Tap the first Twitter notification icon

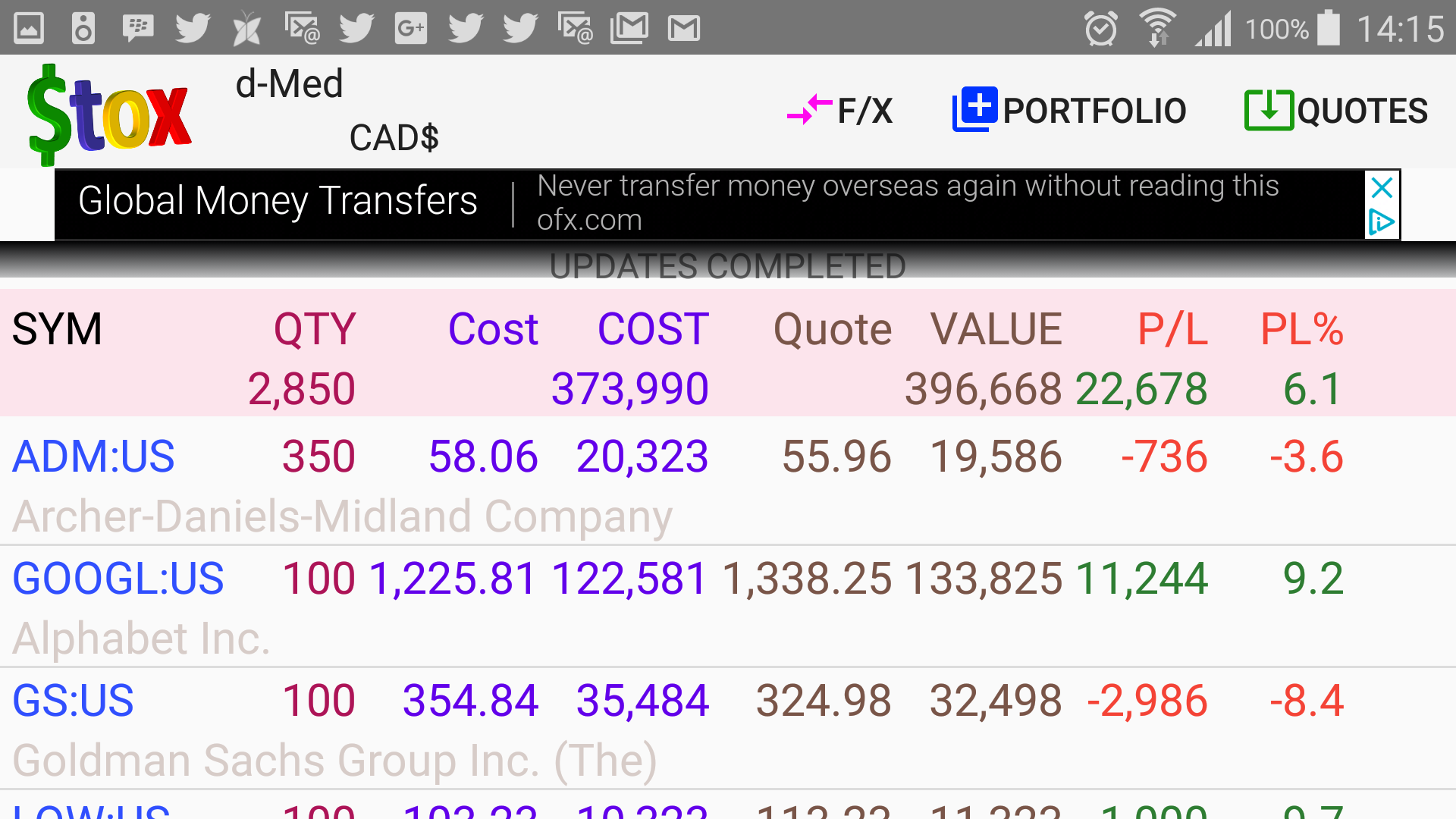point(193,29)
